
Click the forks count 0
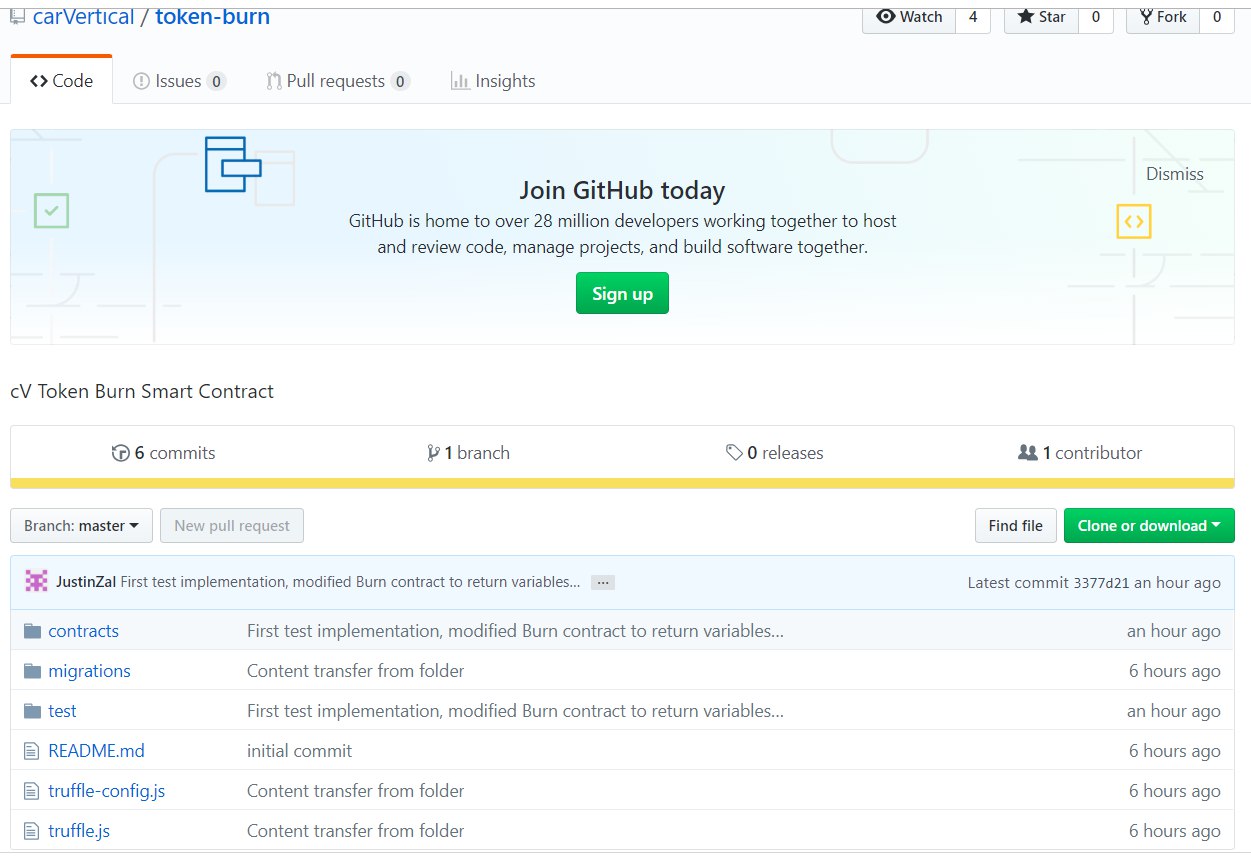click(x=1217, y=17)
